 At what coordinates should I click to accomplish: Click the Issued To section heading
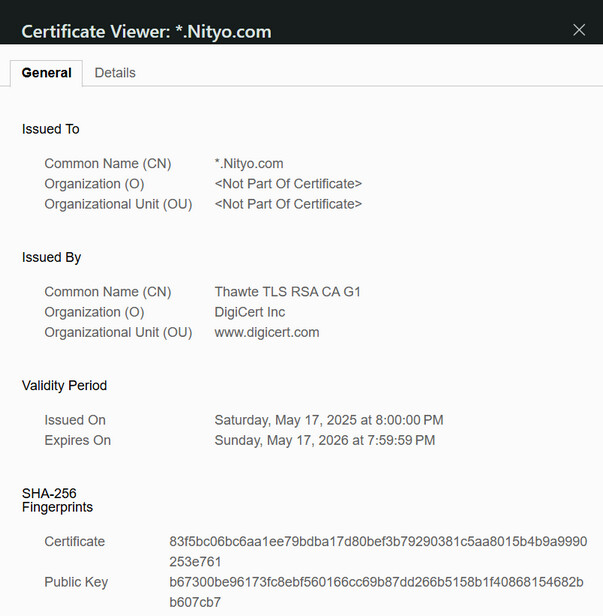click(51, 129)
